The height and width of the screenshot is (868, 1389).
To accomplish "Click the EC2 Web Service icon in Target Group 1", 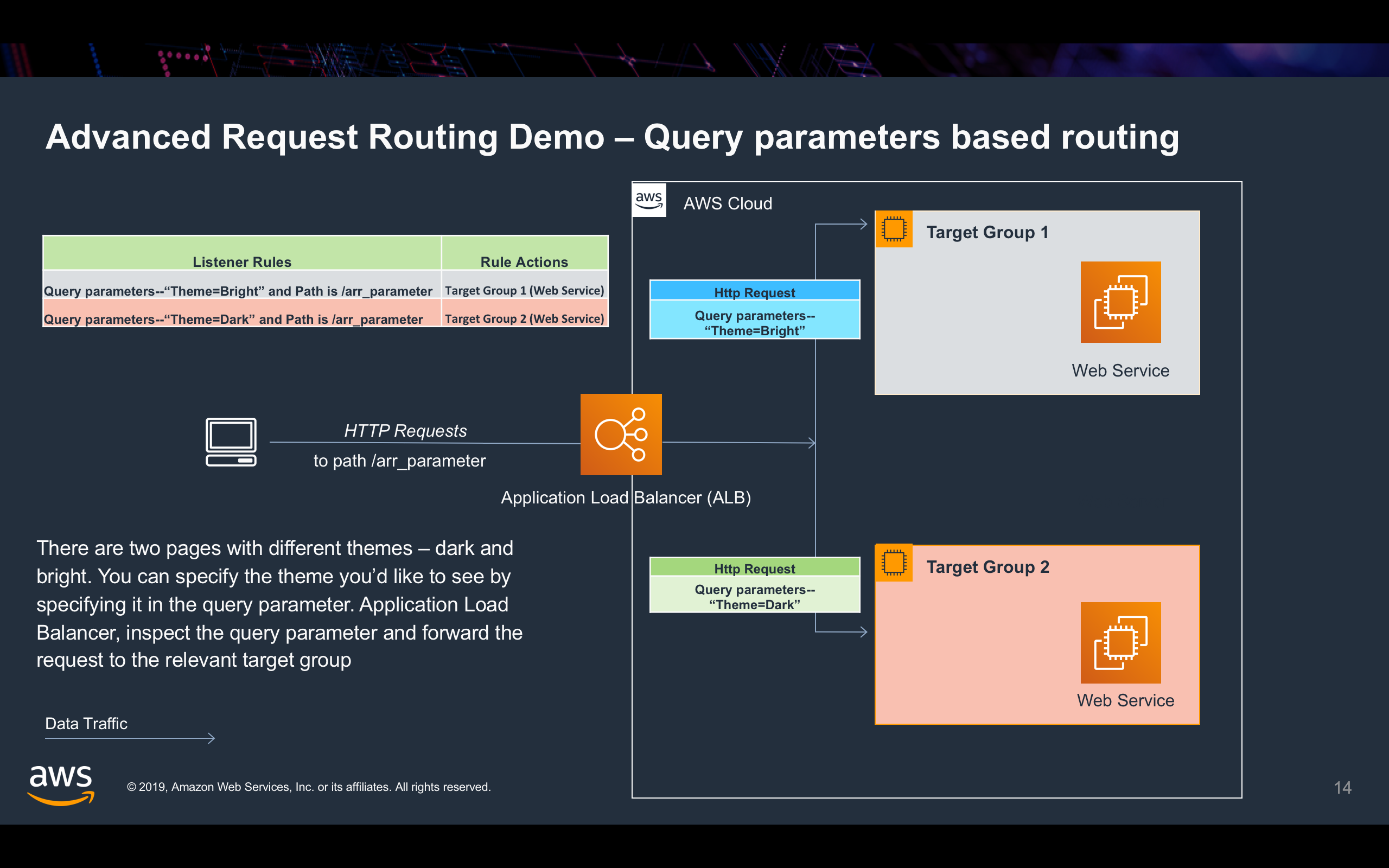I will pyautogui.click(x=1120, y=302).
